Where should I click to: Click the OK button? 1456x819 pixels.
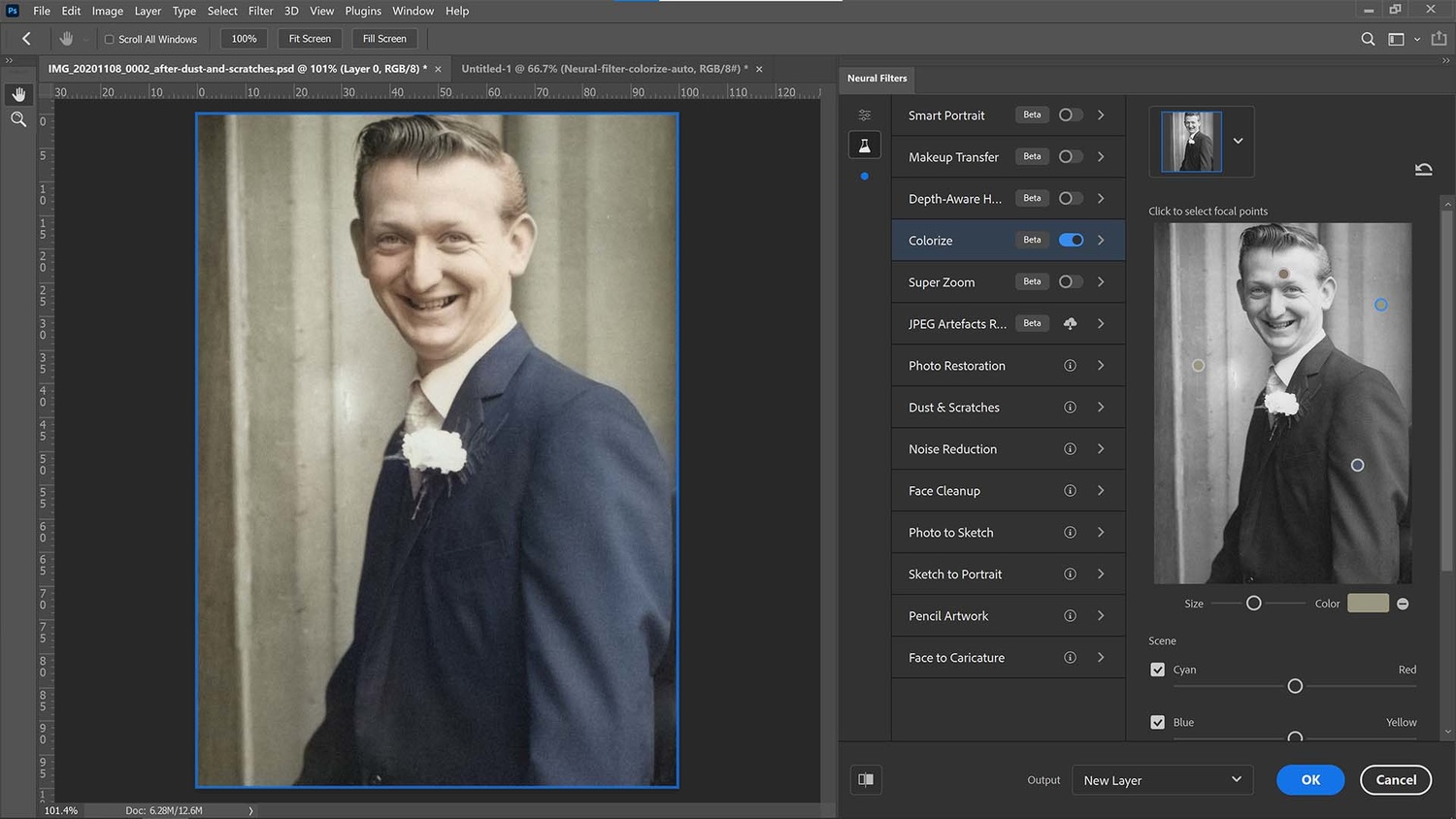pos(1309,779)
